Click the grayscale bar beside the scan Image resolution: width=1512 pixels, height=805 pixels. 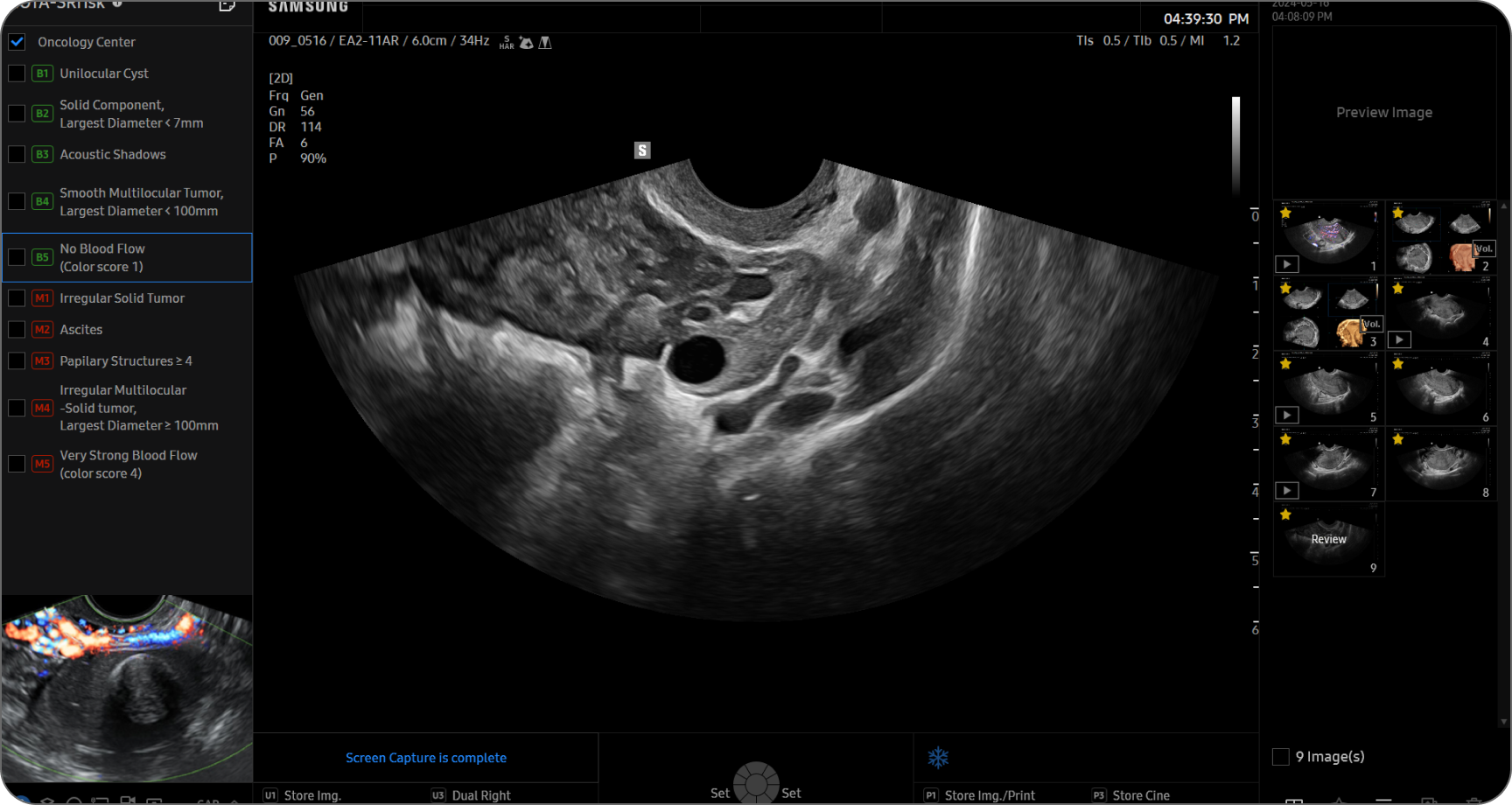1235,144
